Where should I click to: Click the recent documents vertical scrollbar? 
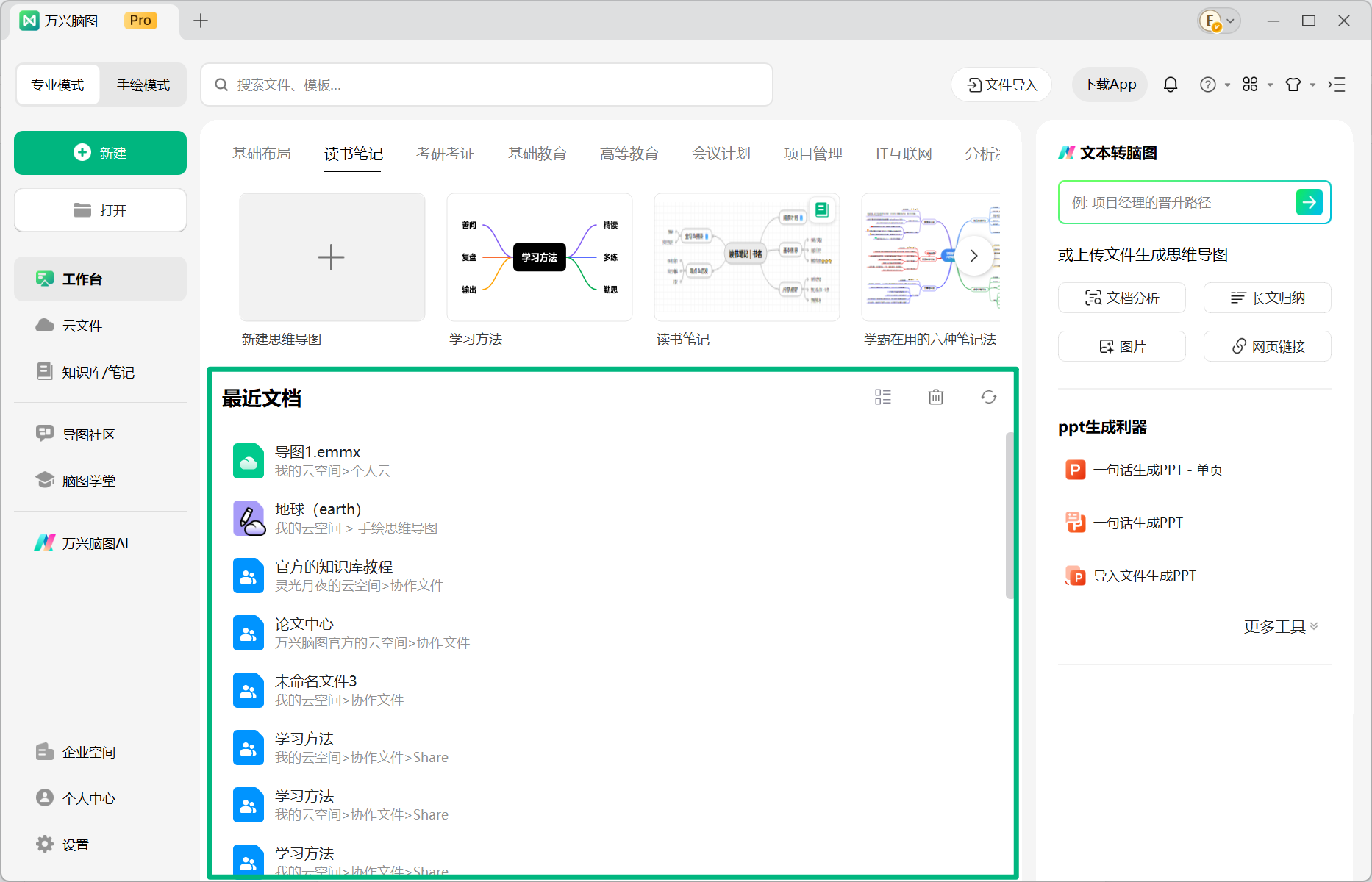click(x=1010, y=514)
